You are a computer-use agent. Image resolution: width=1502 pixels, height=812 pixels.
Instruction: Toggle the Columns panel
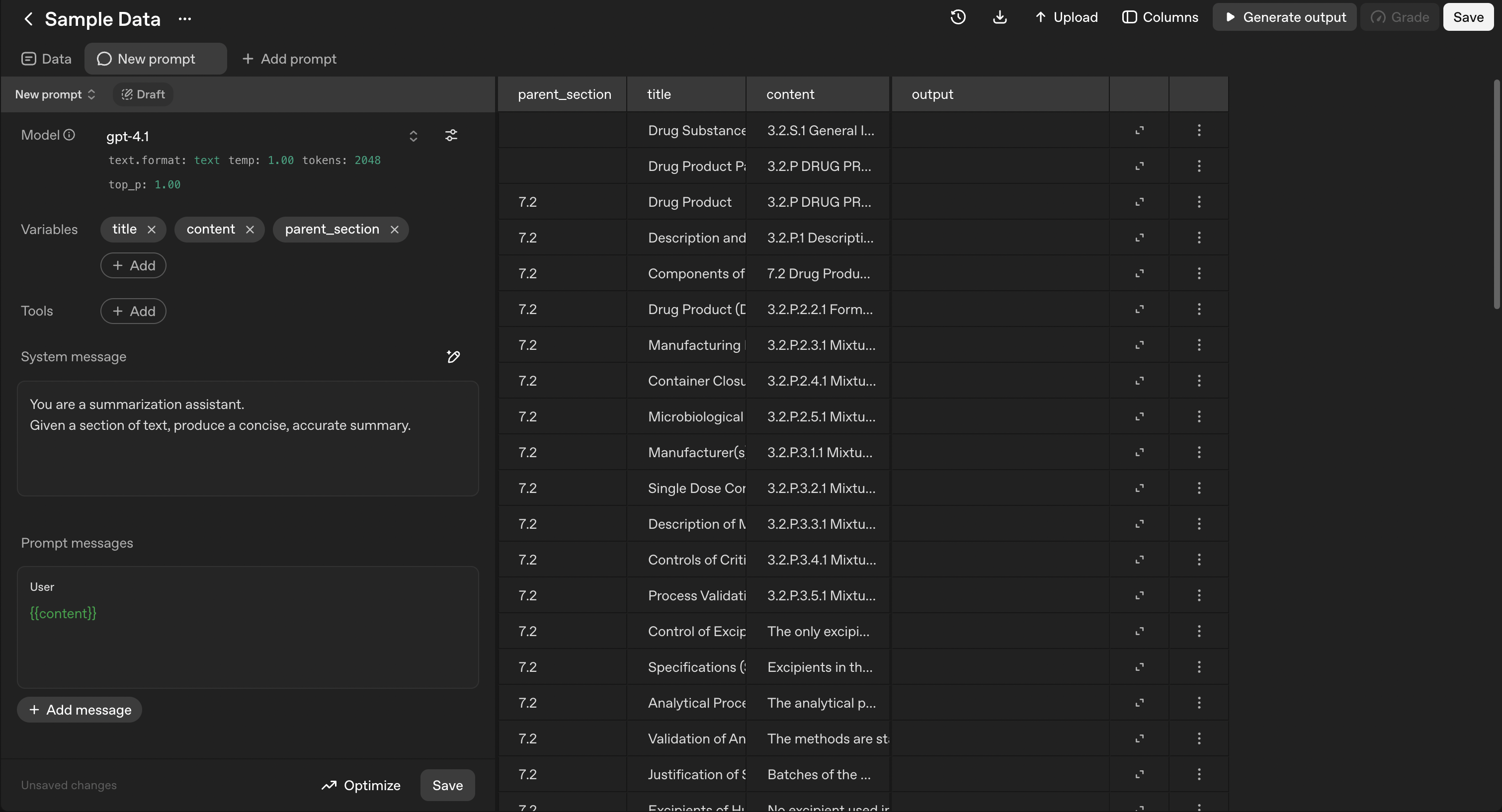pos(1160,17)
